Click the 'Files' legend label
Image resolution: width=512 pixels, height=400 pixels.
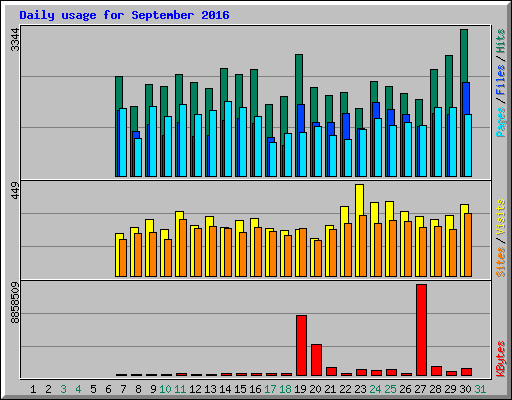501,79
